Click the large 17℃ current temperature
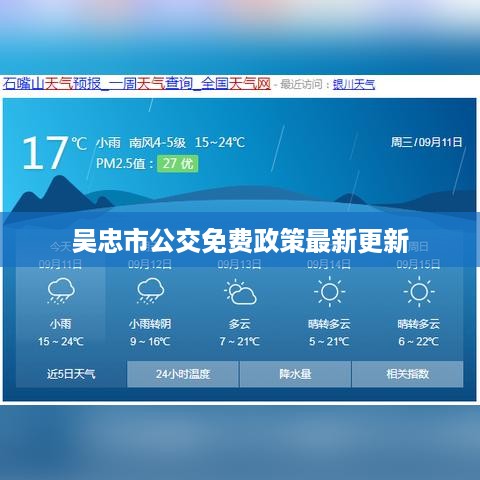This screenshot has width=480, height=480. [x=54, y=153]
